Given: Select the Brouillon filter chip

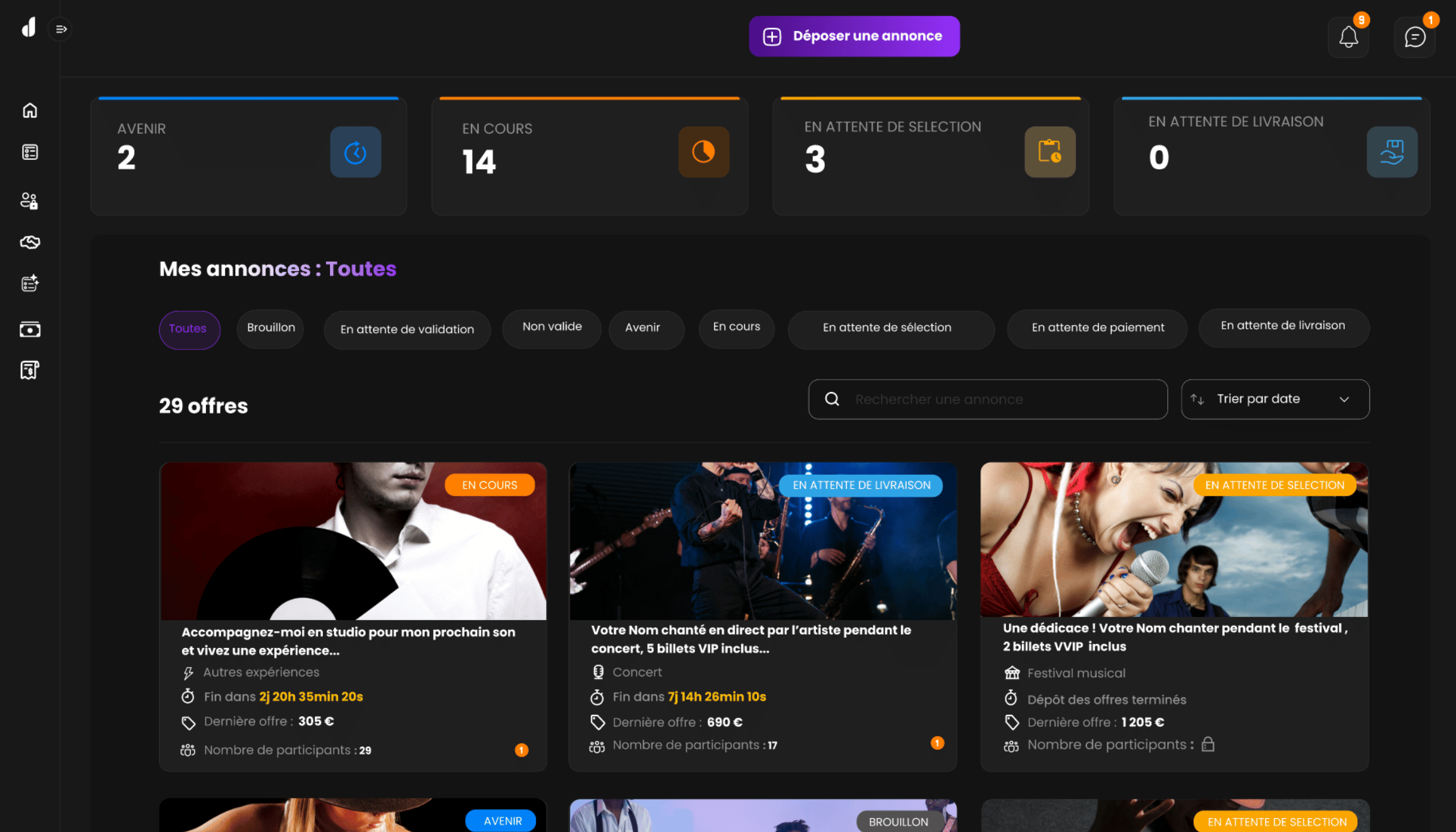Looking at the screenshot, I should [x=270, y=328].
